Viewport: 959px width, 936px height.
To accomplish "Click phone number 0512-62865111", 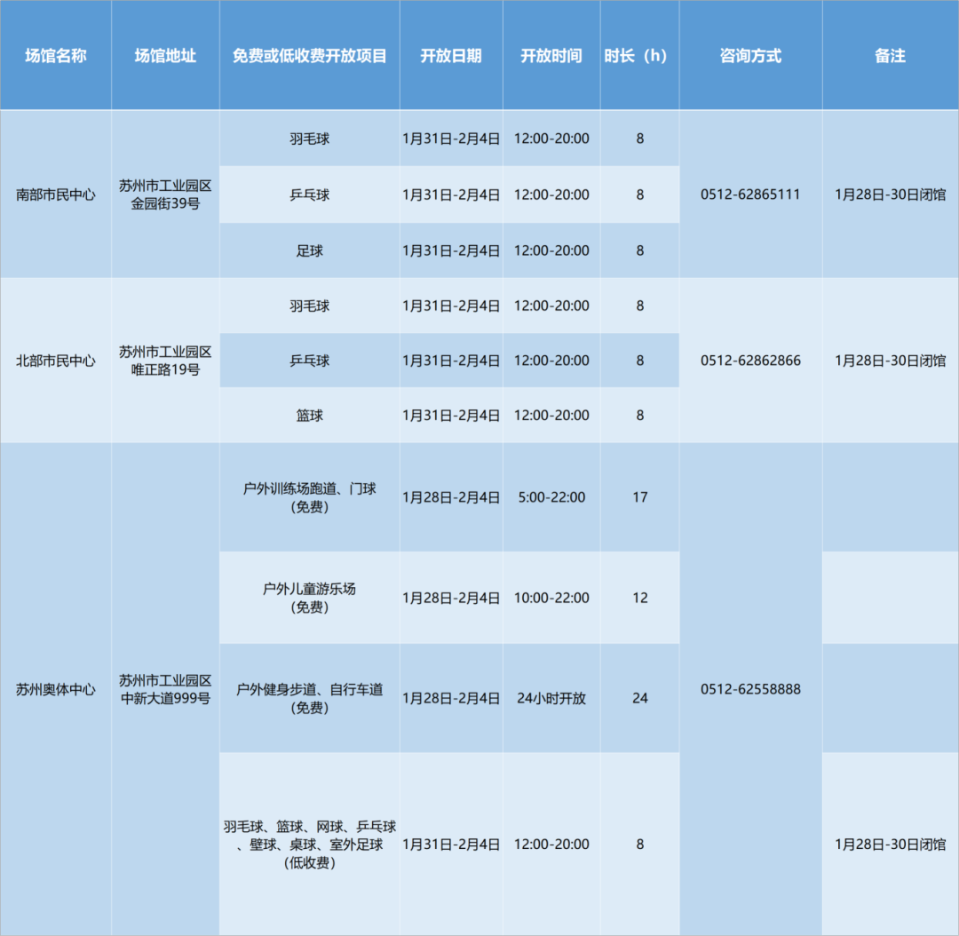I will click(750, 194).
